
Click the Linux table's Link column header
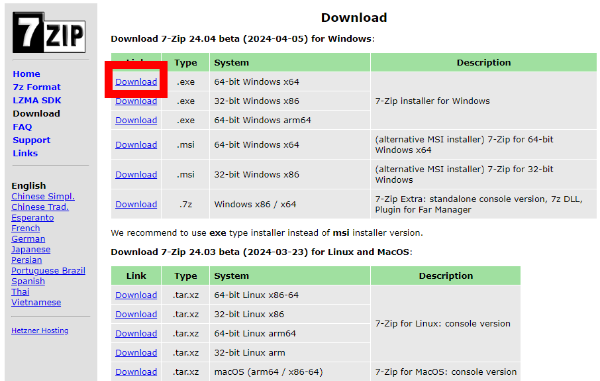(x=136, y=276)
